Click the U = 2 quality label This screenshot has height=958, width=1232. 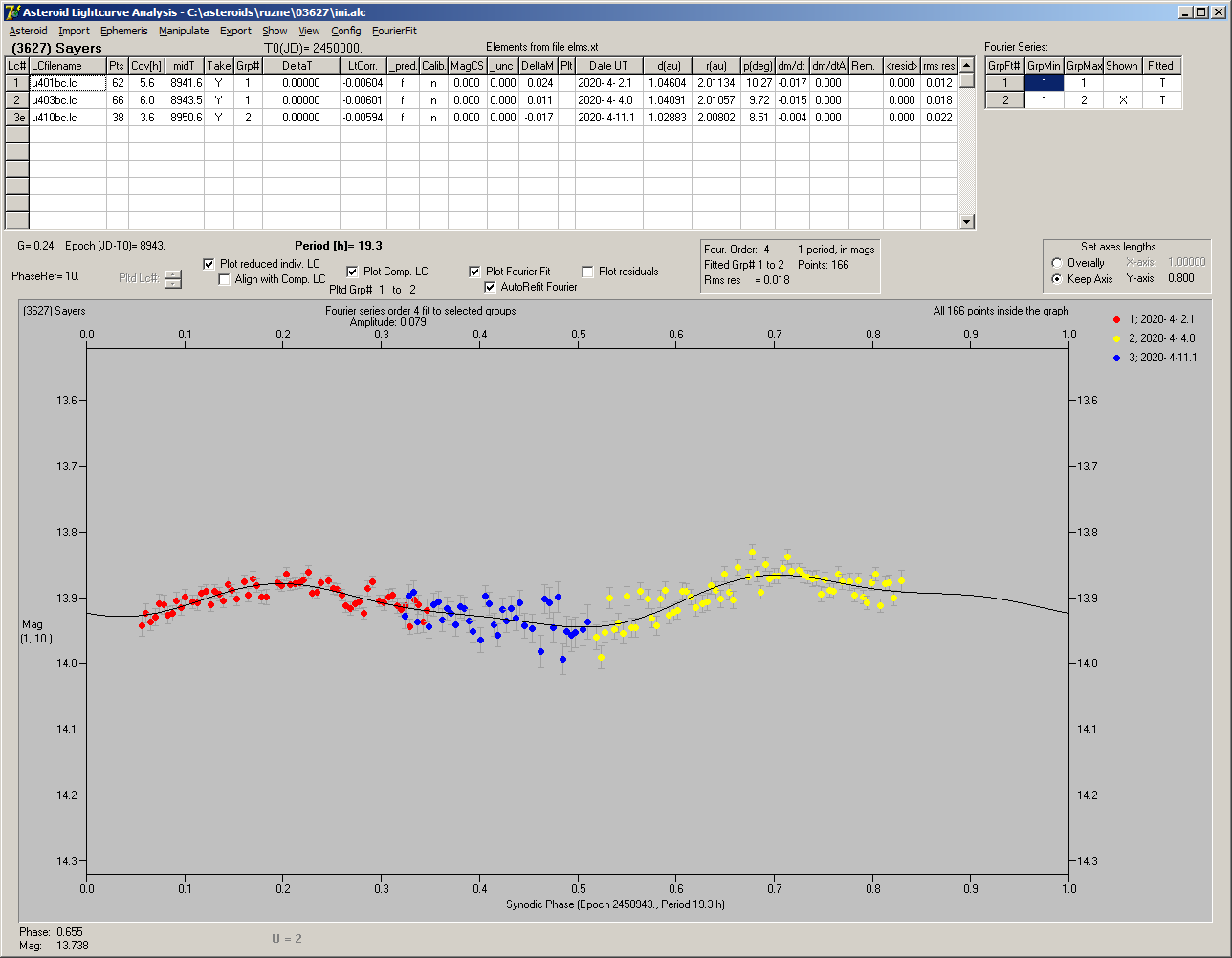pos(287,939)
